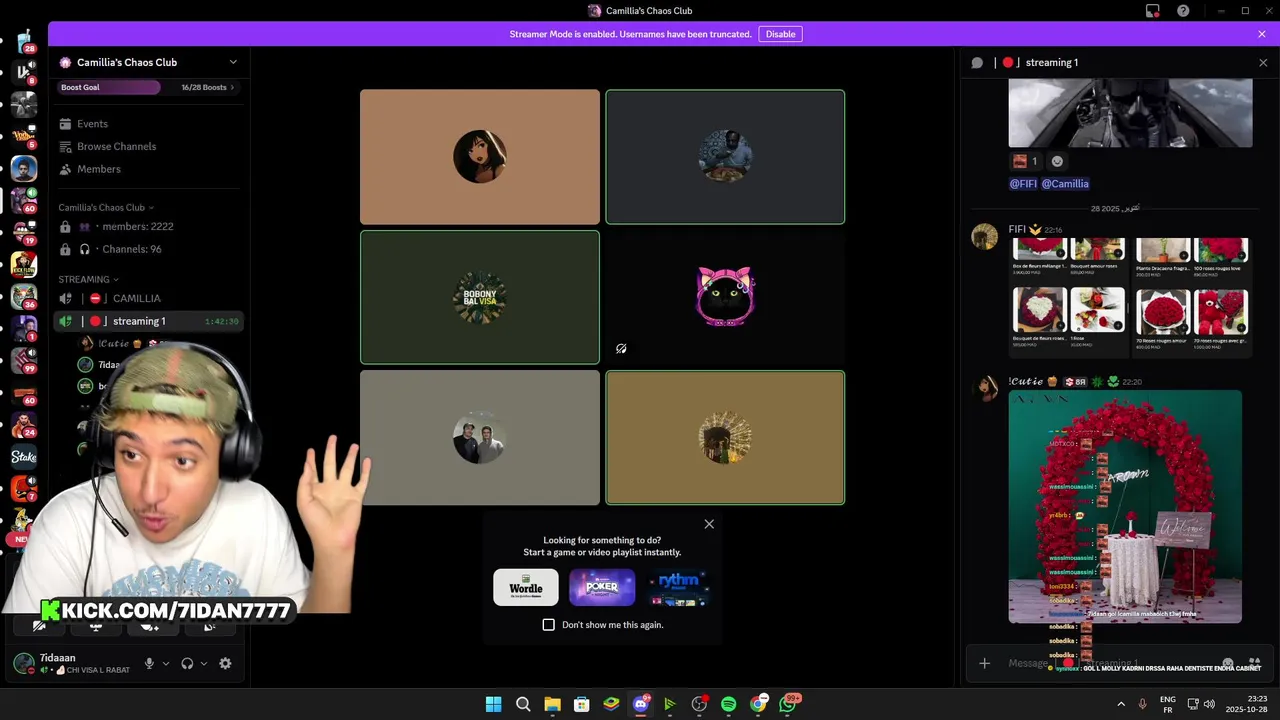Image resolution: width=1280 pixels, height=720 pixels.
Task: Open the Help icon in title bar
Action: [x=1183, y=11]
